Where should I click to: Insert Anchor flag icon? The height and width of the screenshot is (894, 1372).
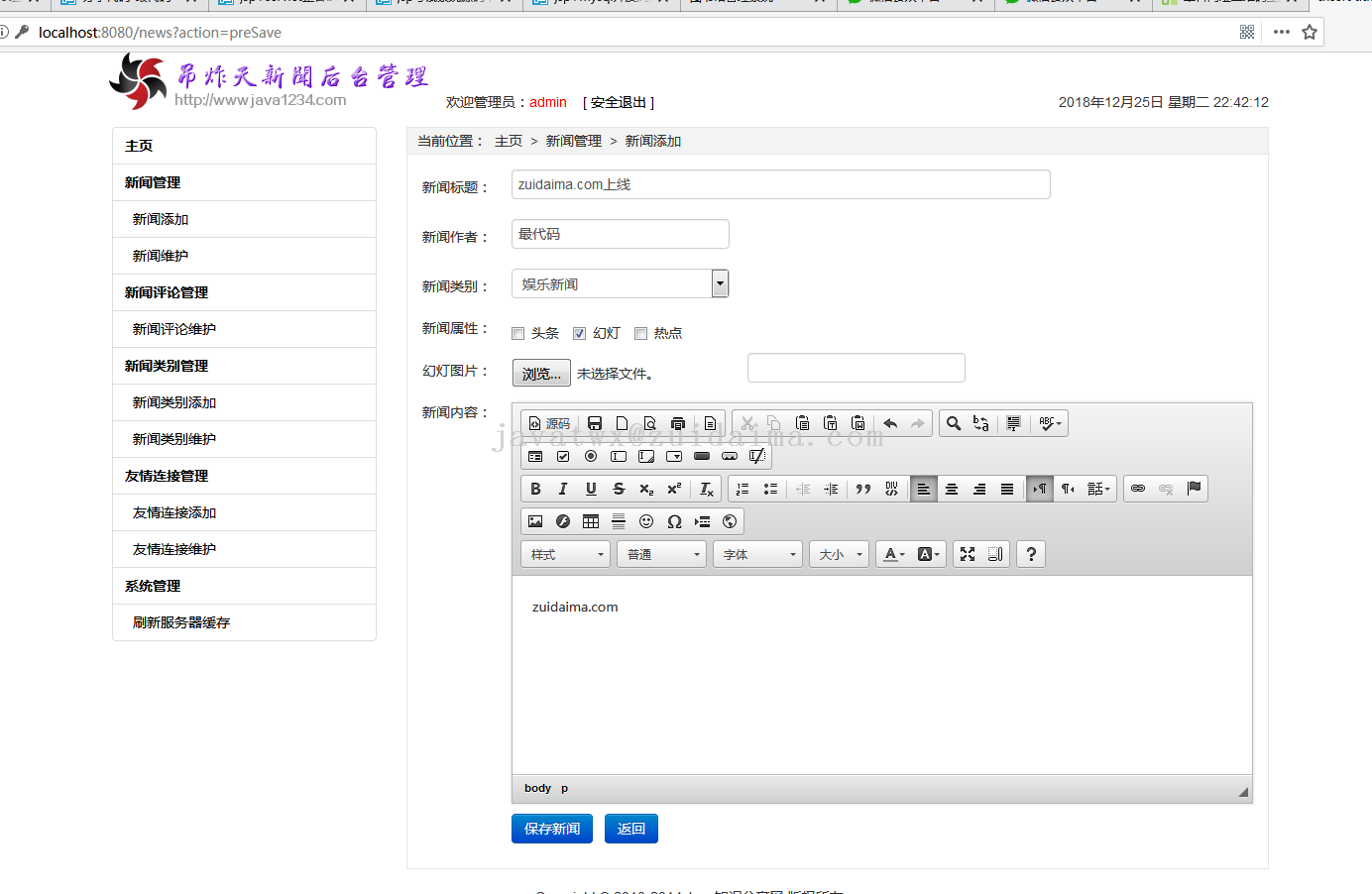[1194, 489]
